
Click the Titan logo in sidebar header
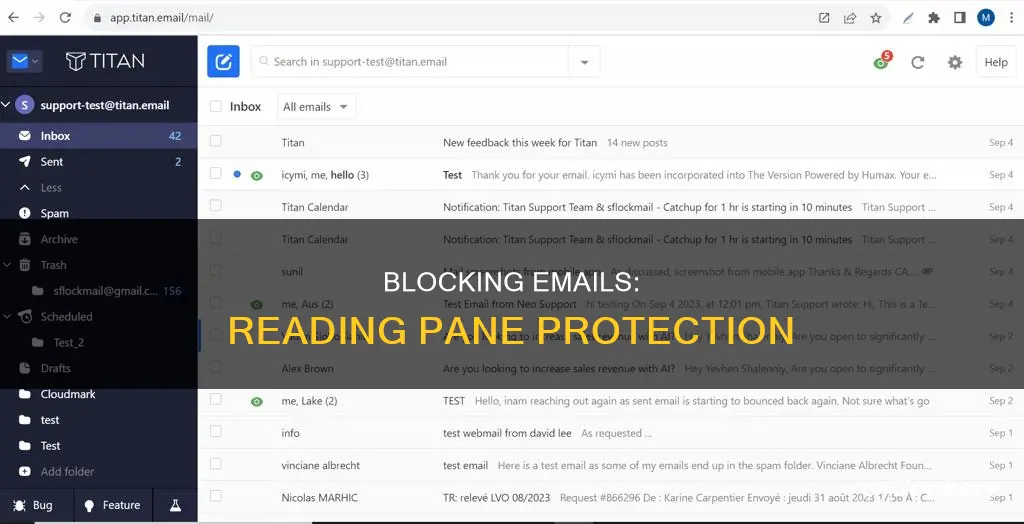[x=105, y=61]
